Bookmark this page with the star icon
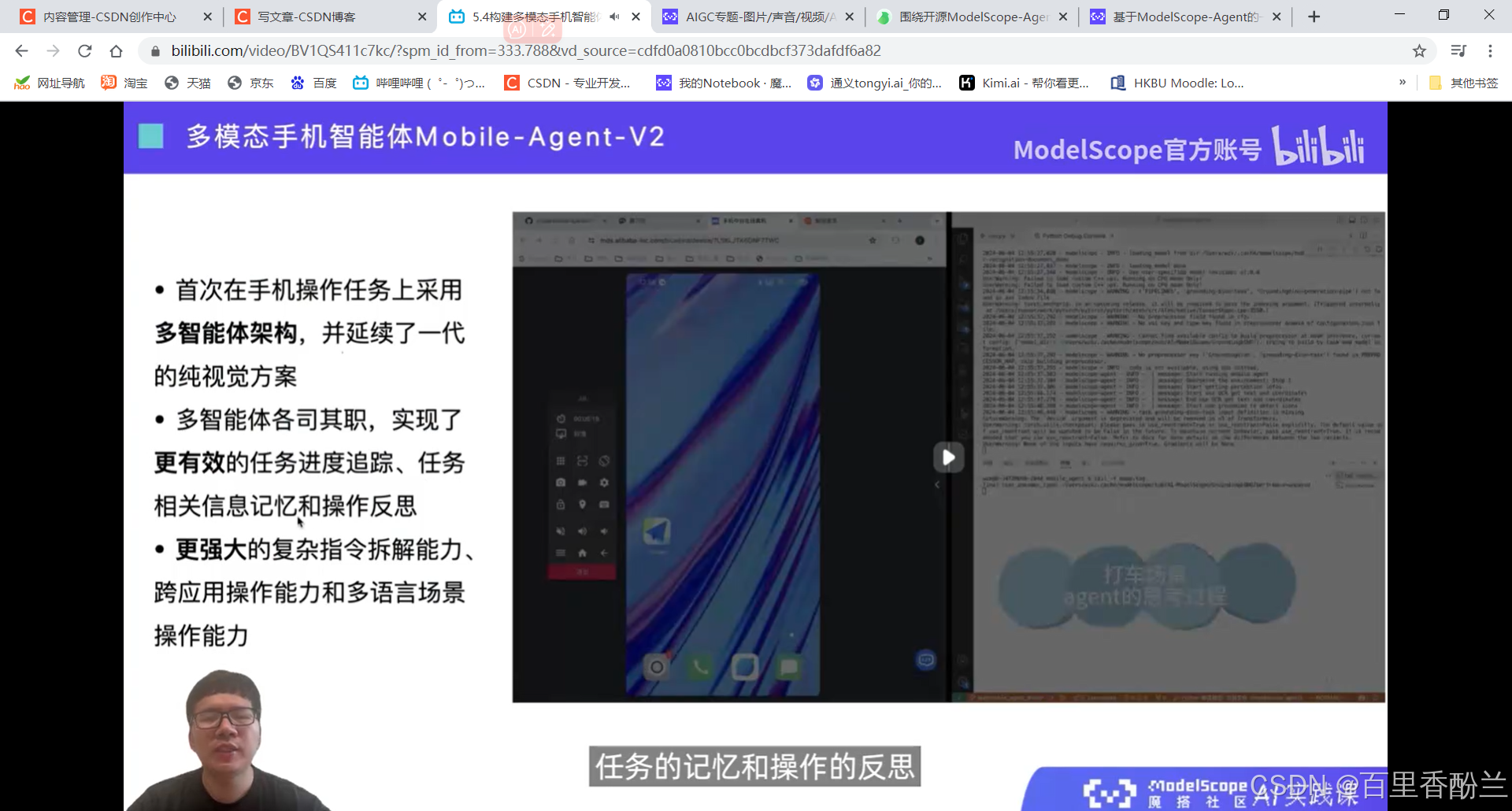The height and width of the screenshot is (811, 1512). [x=1419, y=51]
